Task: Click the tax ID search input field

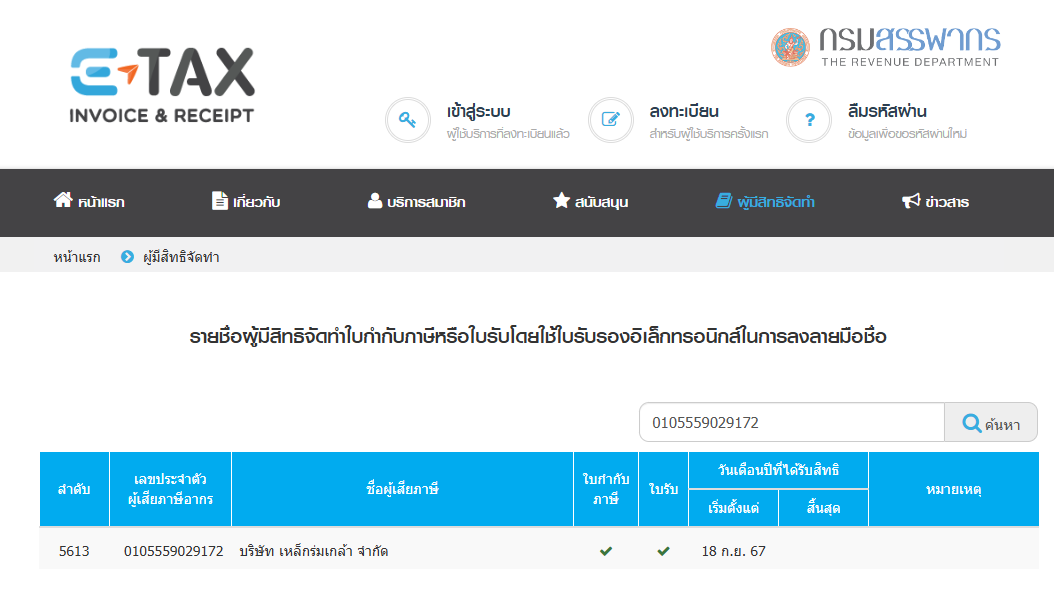Action: click(791, 422)
